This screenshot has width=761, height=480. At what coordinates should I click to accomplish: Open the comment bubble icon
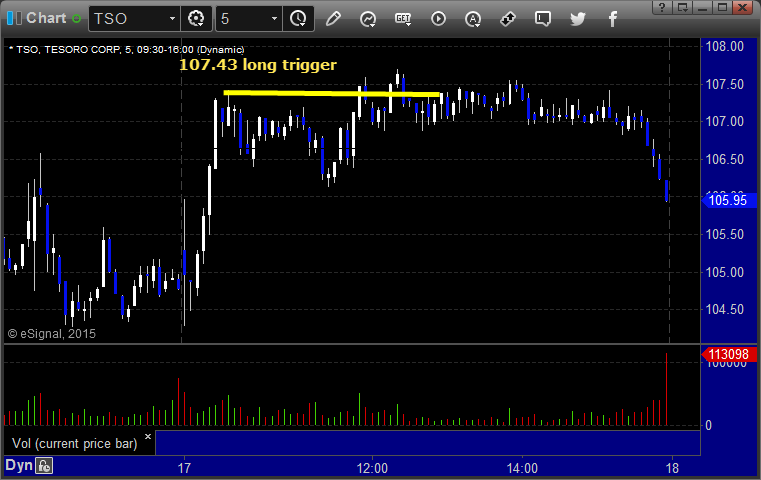[543, 19]
